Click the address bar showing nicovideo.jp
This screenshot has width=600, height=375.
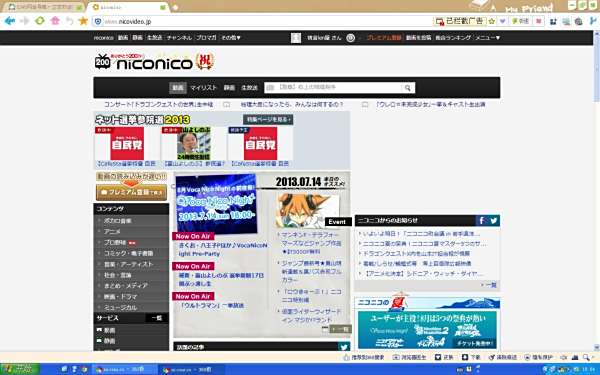[264, 21]
